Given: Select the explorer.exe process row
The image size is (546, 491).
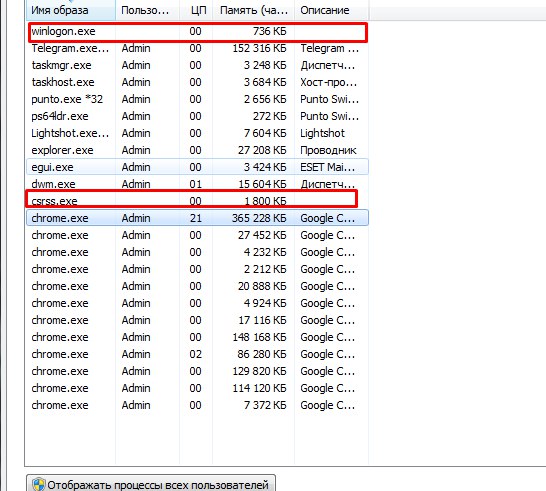Looking at the screenshot, I should pos(197,150).
